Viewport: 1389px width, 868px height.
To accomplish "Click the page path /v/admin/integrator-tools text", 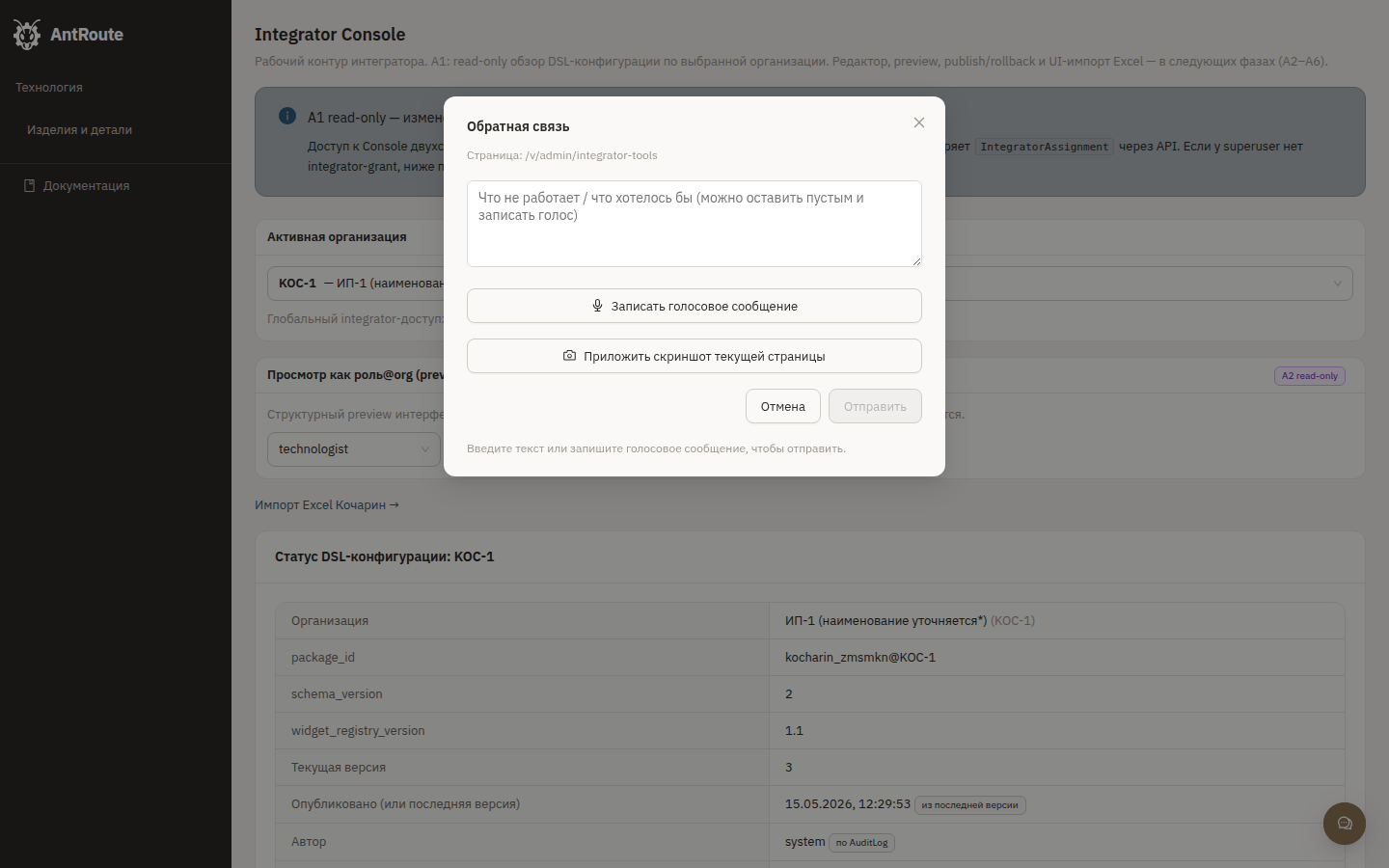I will 591,155.
